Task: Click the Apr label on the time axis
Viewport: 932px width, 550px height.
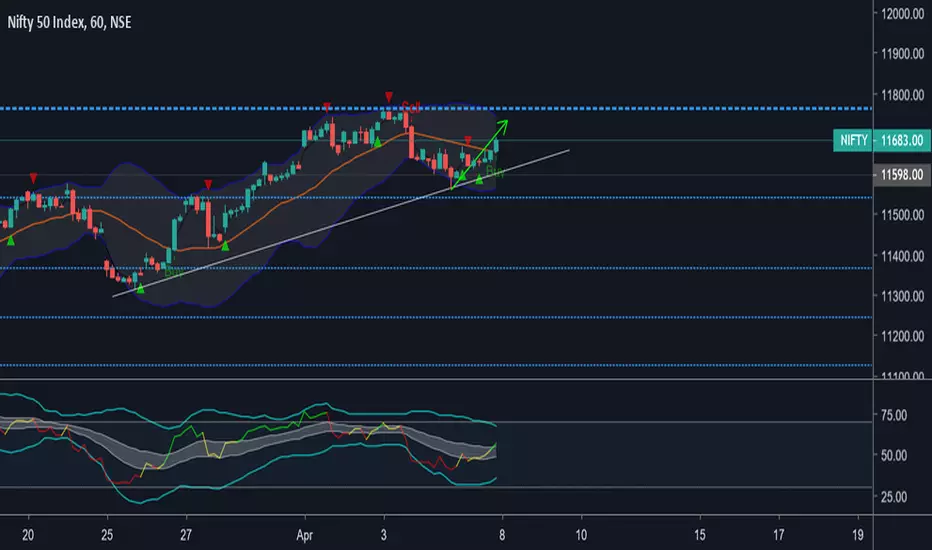Action: (304, 535)
